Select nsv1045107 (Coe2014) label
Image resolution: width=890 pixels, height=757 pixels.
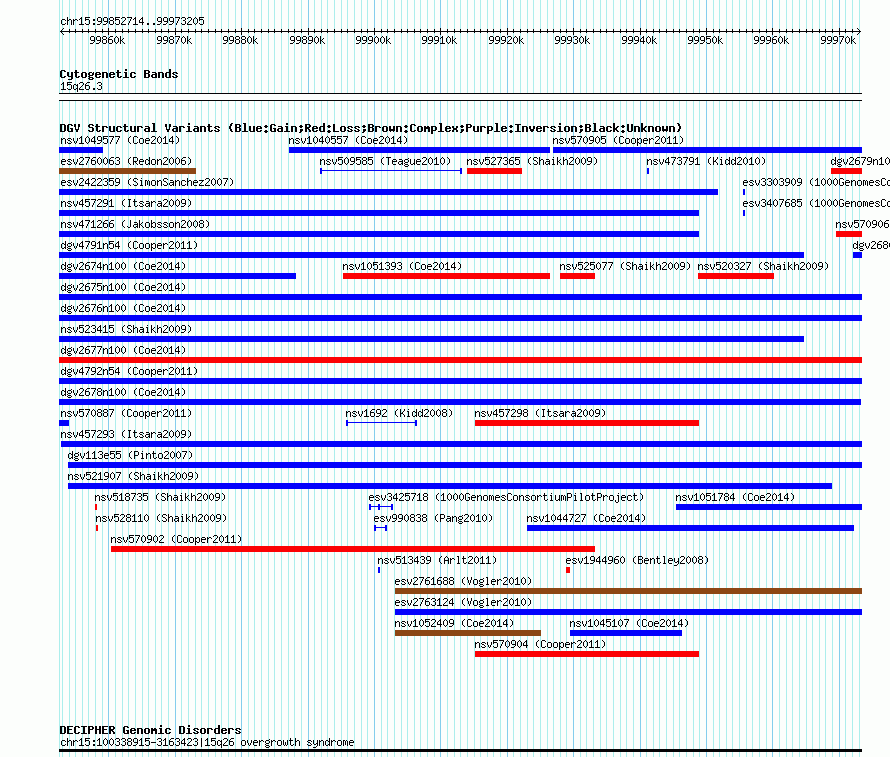(x=629, y=623)
